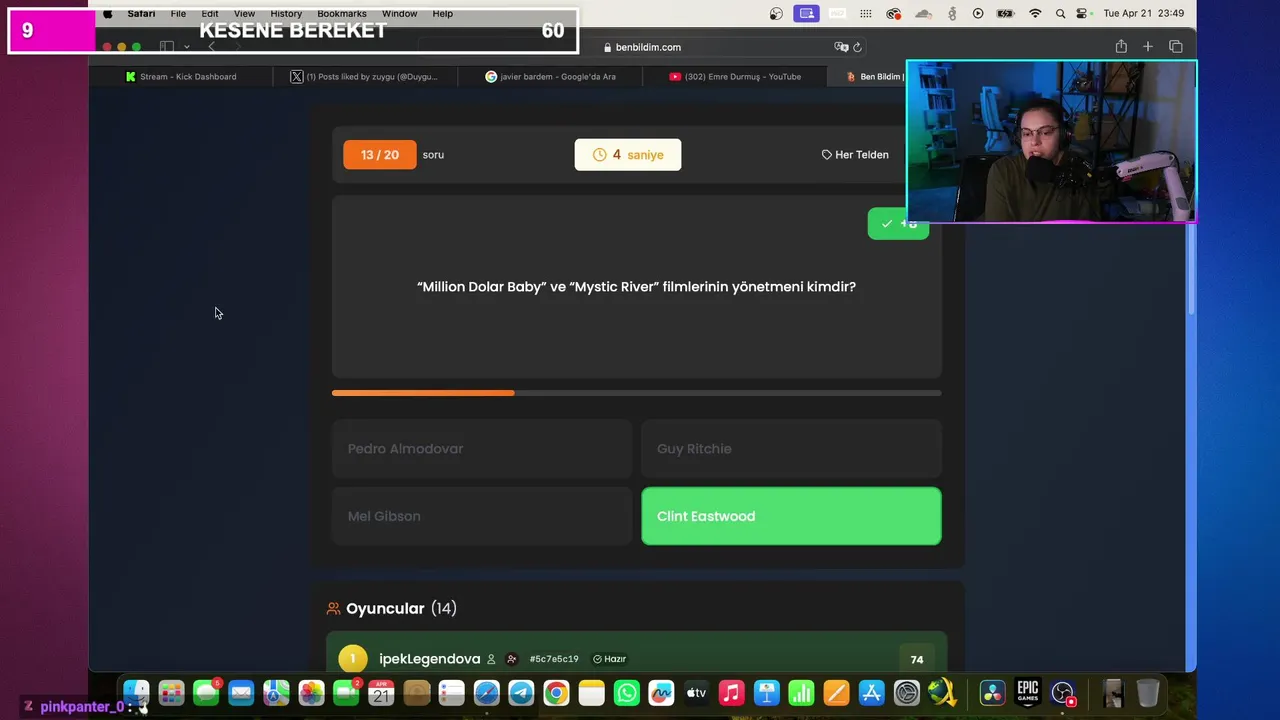Click the battery status icon

tap(1006, 13)
